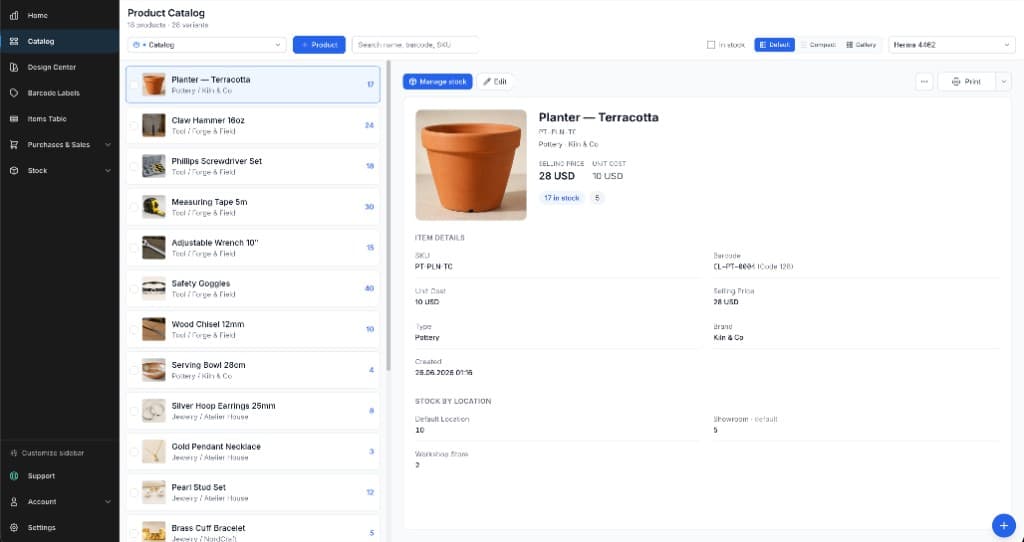Click the blue + Product button

319,45
